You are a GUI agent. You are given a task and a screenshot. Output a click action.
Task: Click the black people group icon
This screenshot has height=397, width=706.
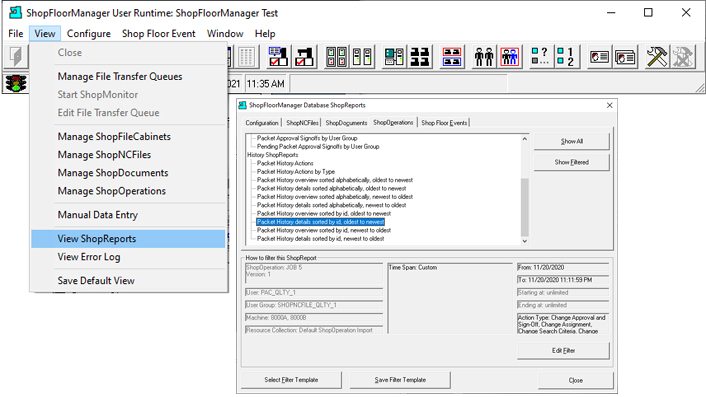coord(484,57)
